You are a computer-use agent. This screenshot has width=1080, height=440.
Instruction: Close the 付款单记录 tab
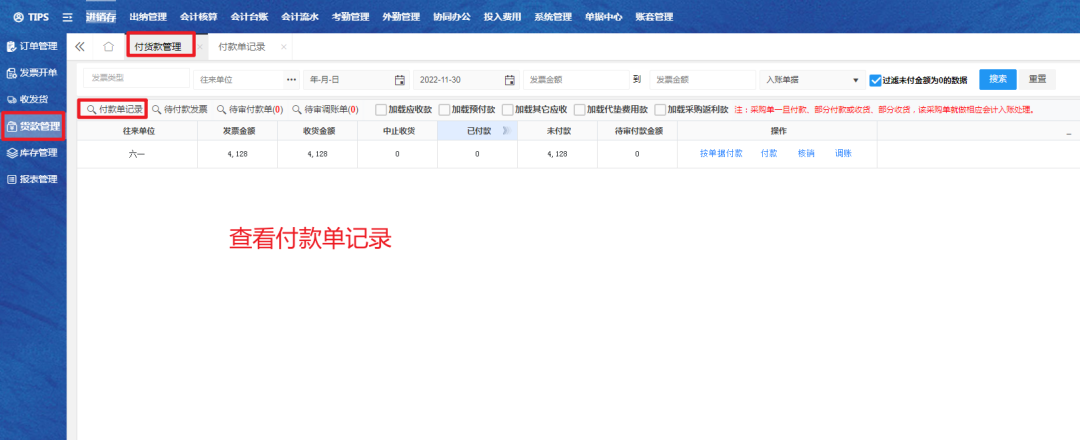coord(284,47)
